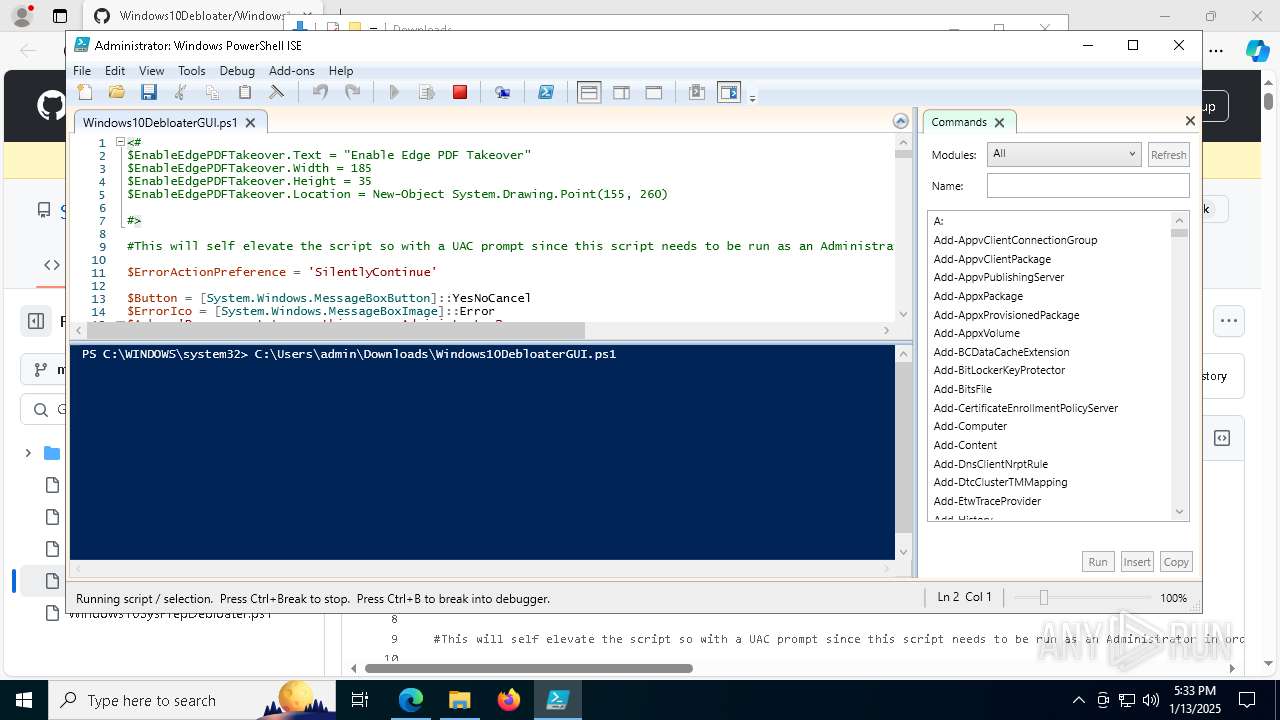The width and height of the screenshot is (1280, 720).
Task: Close the add-on pane with X
Action: click(1190, 121)
